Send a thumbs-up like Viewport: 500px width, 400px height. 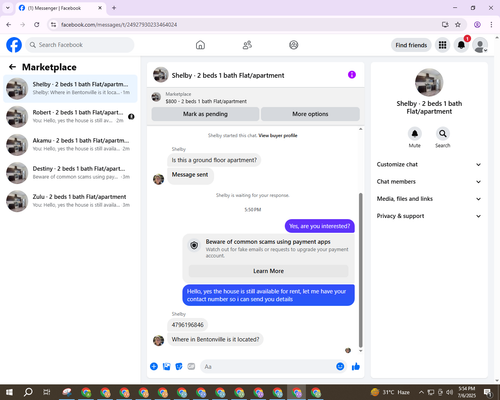pos(356,367)
